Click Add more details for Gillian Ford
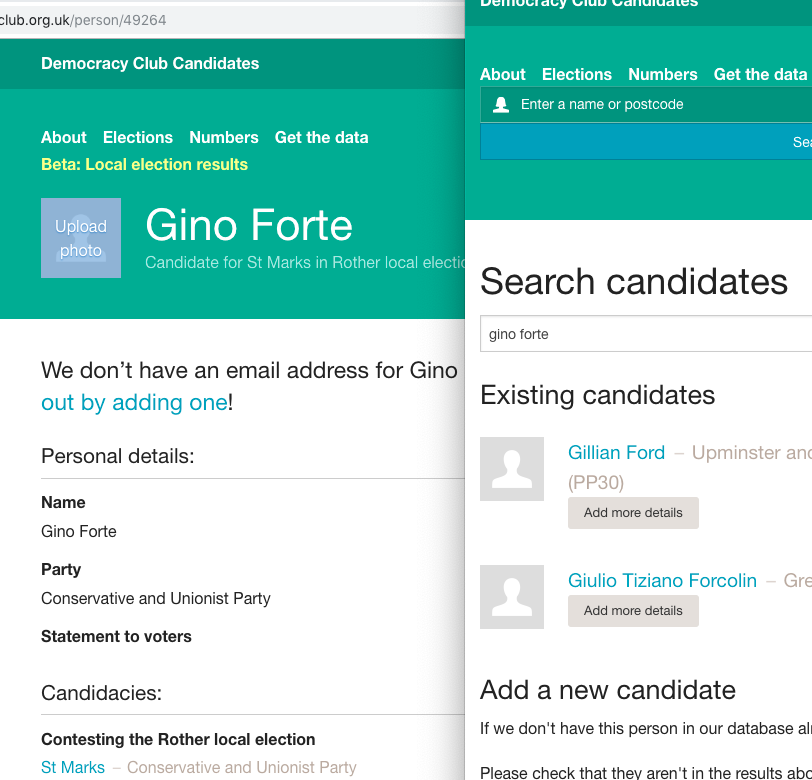 pyautogui.click(x=633, y=513)
